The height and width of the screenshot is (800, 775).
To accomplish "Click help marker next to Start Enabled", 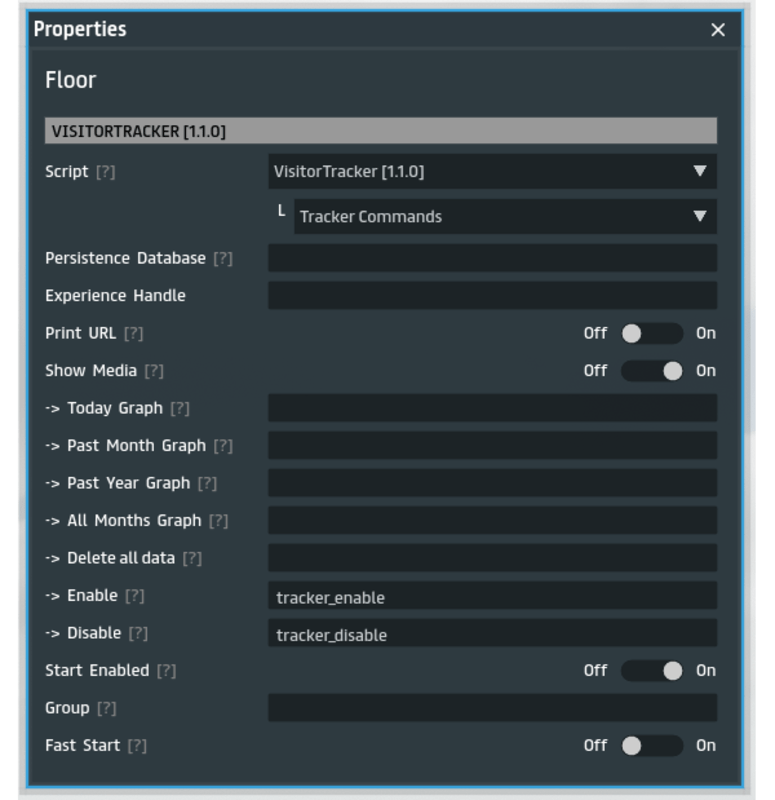I will coord(166,671).
